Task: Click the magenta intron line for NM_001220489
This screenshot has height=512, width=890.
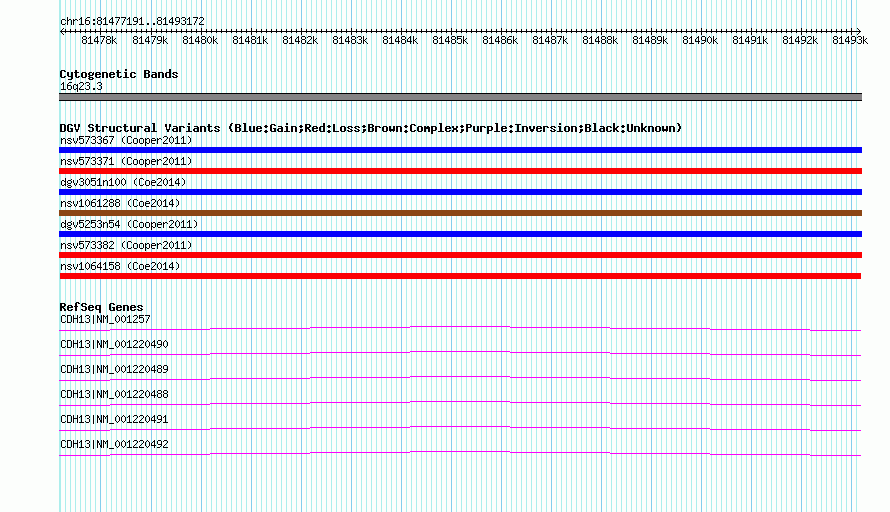Action: (x=460, y=378)
